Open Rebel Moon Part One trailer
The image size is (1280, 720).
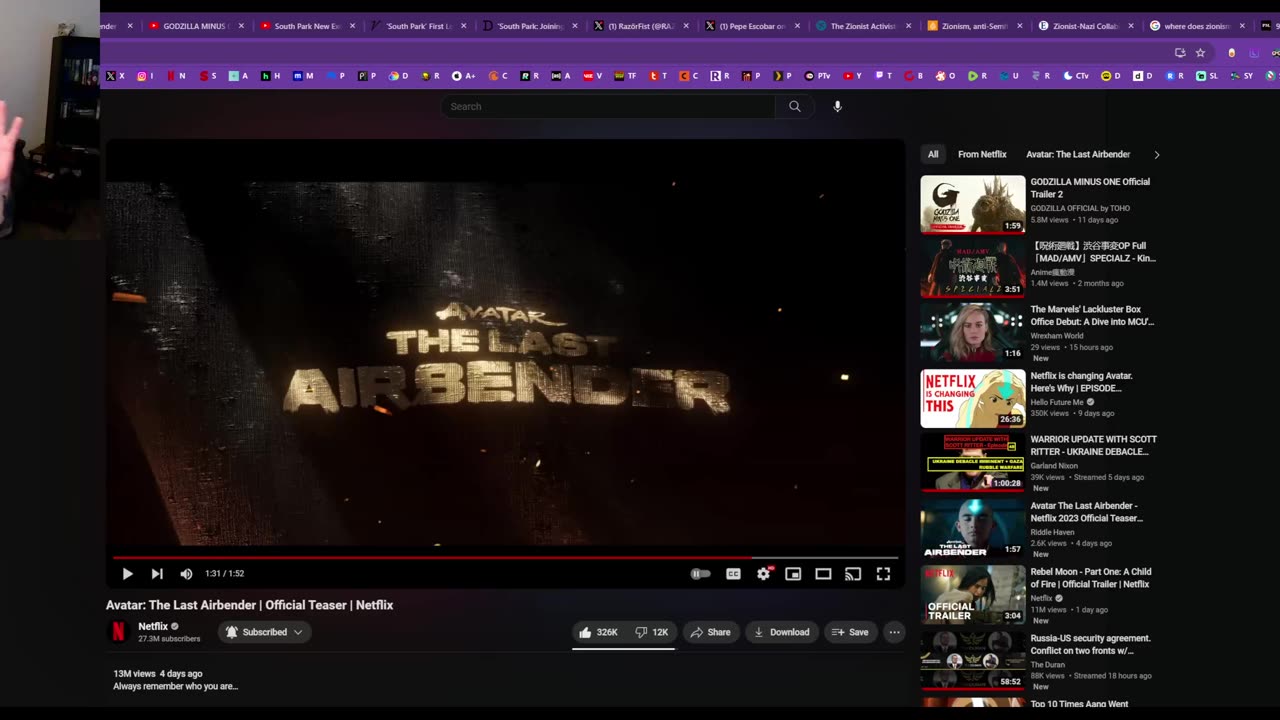click(1091, 578)
